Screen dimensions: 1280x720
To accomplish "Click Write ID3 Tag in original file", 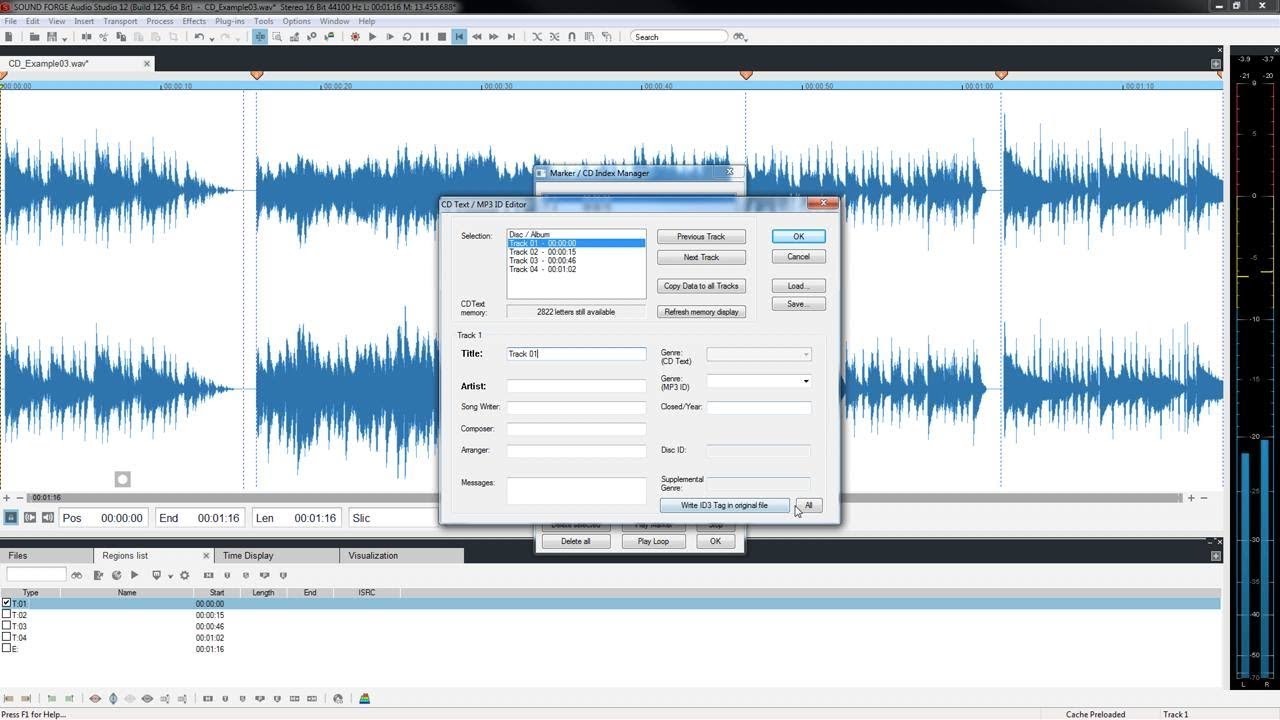I will (724, 505).
